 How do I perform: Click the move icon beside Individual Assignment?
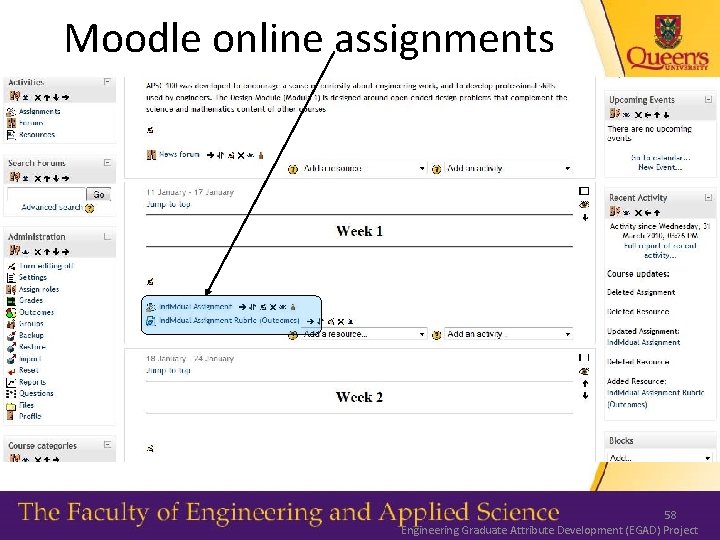click(x=253, y=307)
